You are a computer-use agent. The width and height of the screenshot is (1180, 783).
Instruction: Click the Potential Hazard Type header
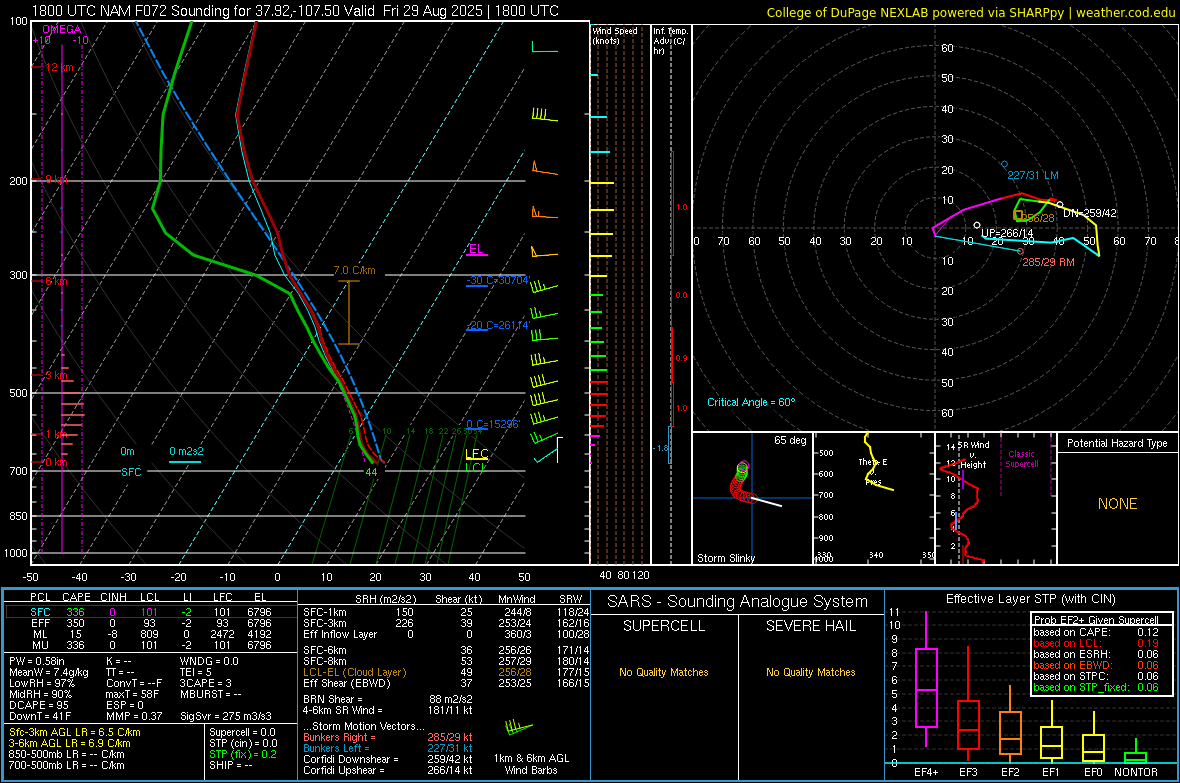[x=1118, y=443]
